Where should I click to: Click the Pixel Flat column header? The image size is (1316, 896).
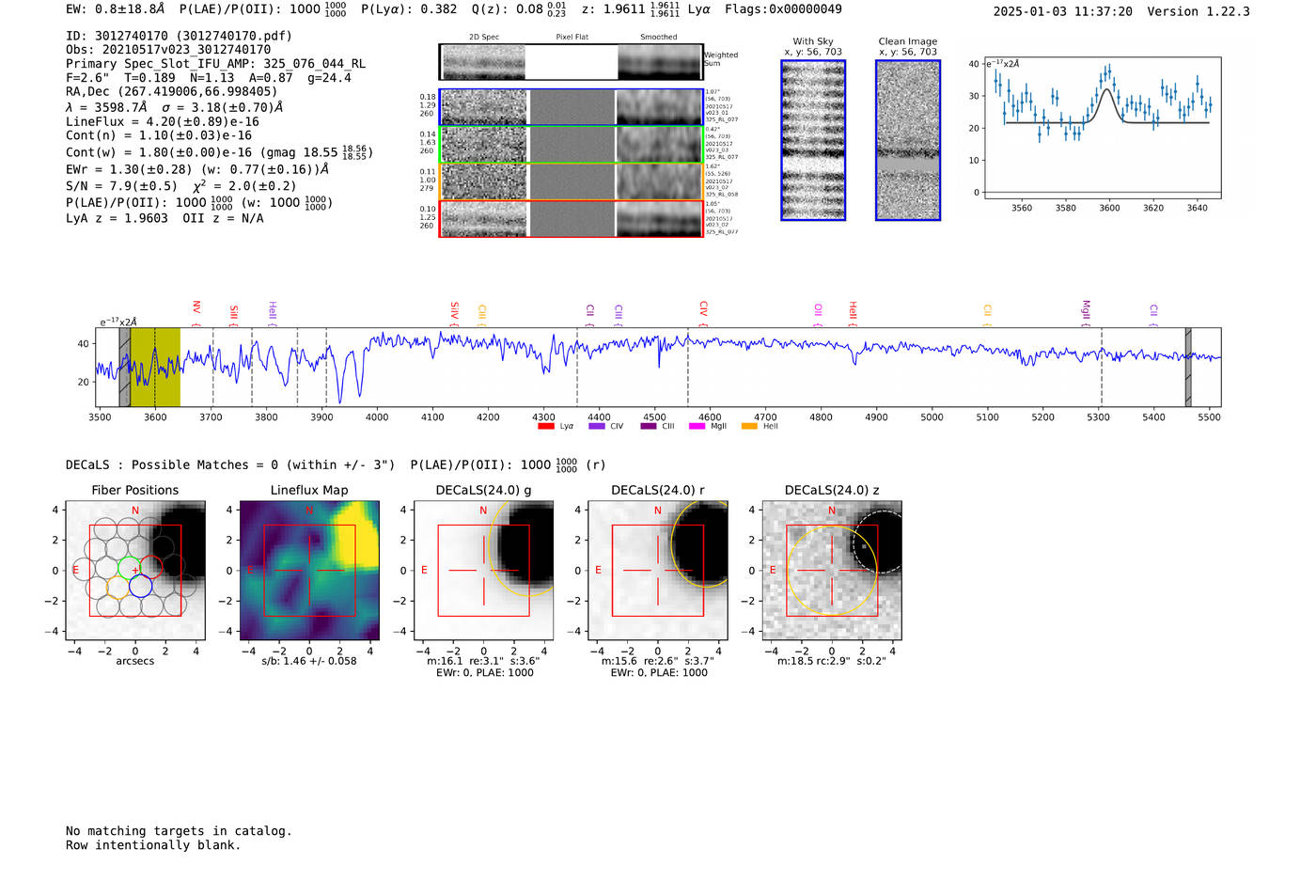pyautogui.click(x=572, y=37)
